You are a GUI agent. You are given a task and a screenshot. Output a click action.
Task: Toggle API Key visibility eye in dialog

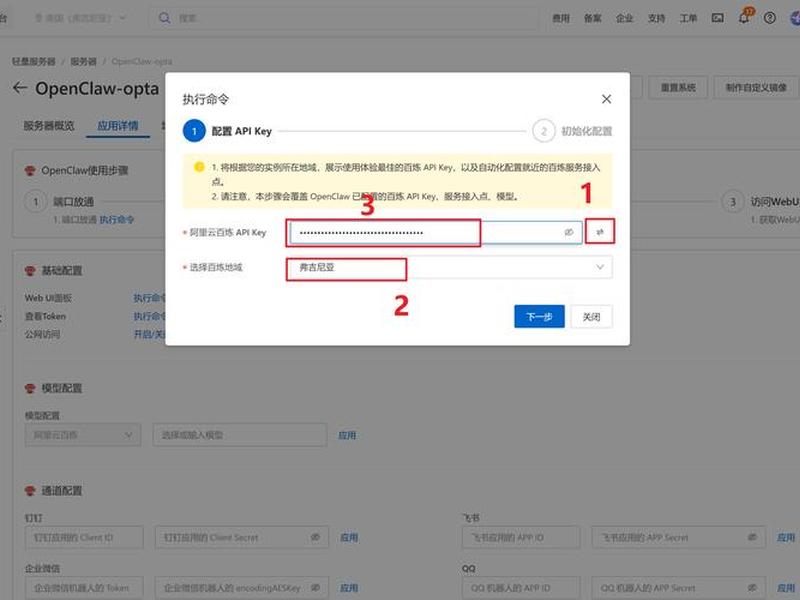click(x=568, y=233)
